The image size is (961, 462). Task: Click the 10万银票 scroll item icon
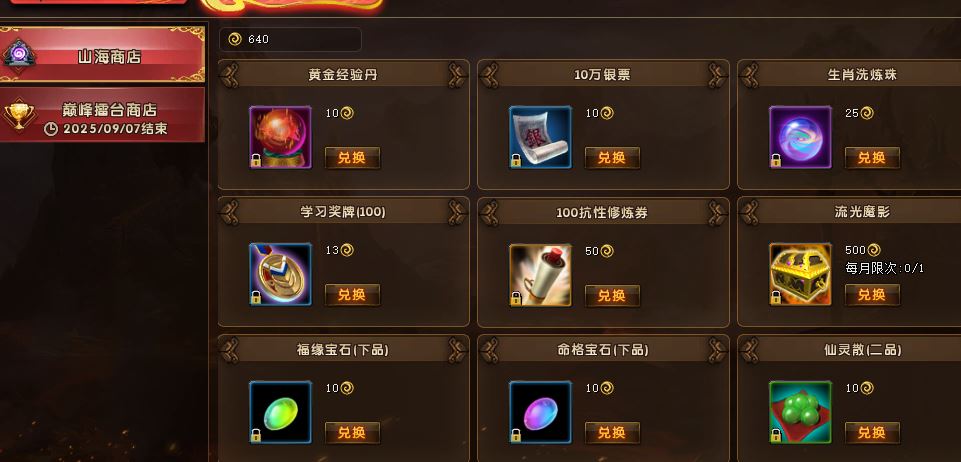[540, 137]
